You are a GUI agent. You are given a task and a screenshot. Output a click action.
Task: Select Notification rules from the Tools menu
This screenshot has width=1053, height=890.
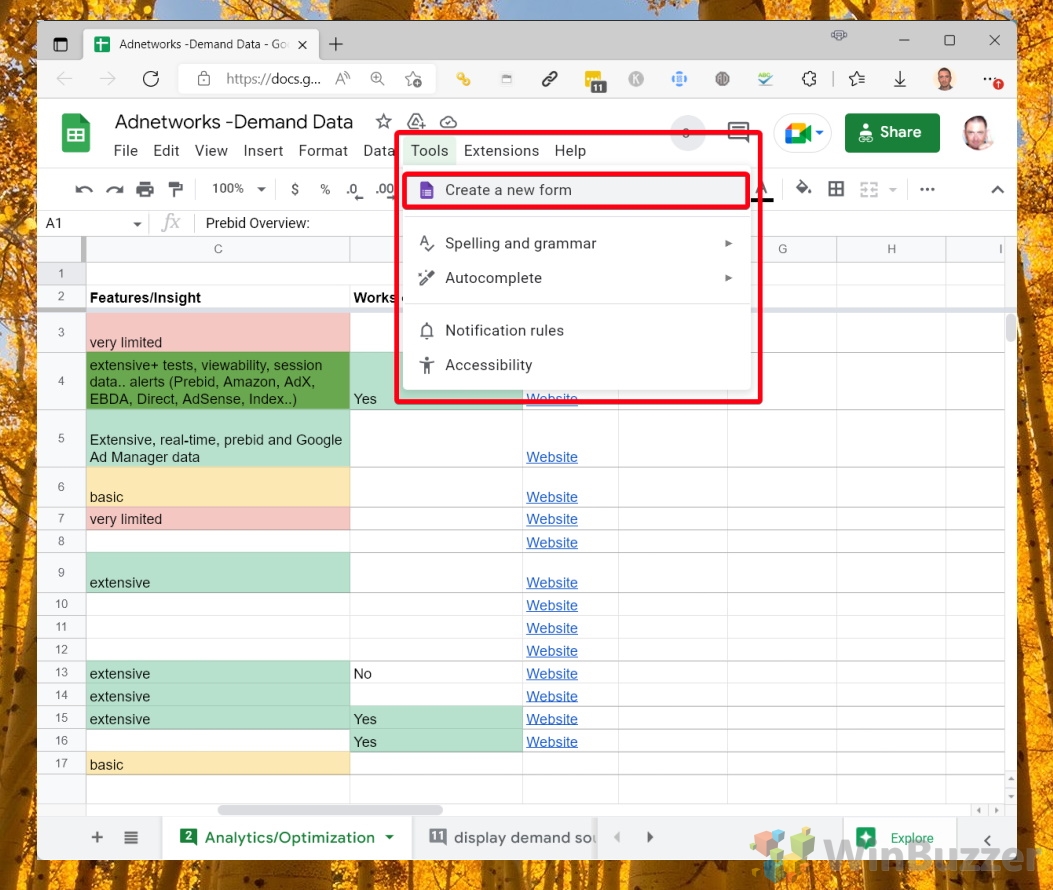coord(576,330)
